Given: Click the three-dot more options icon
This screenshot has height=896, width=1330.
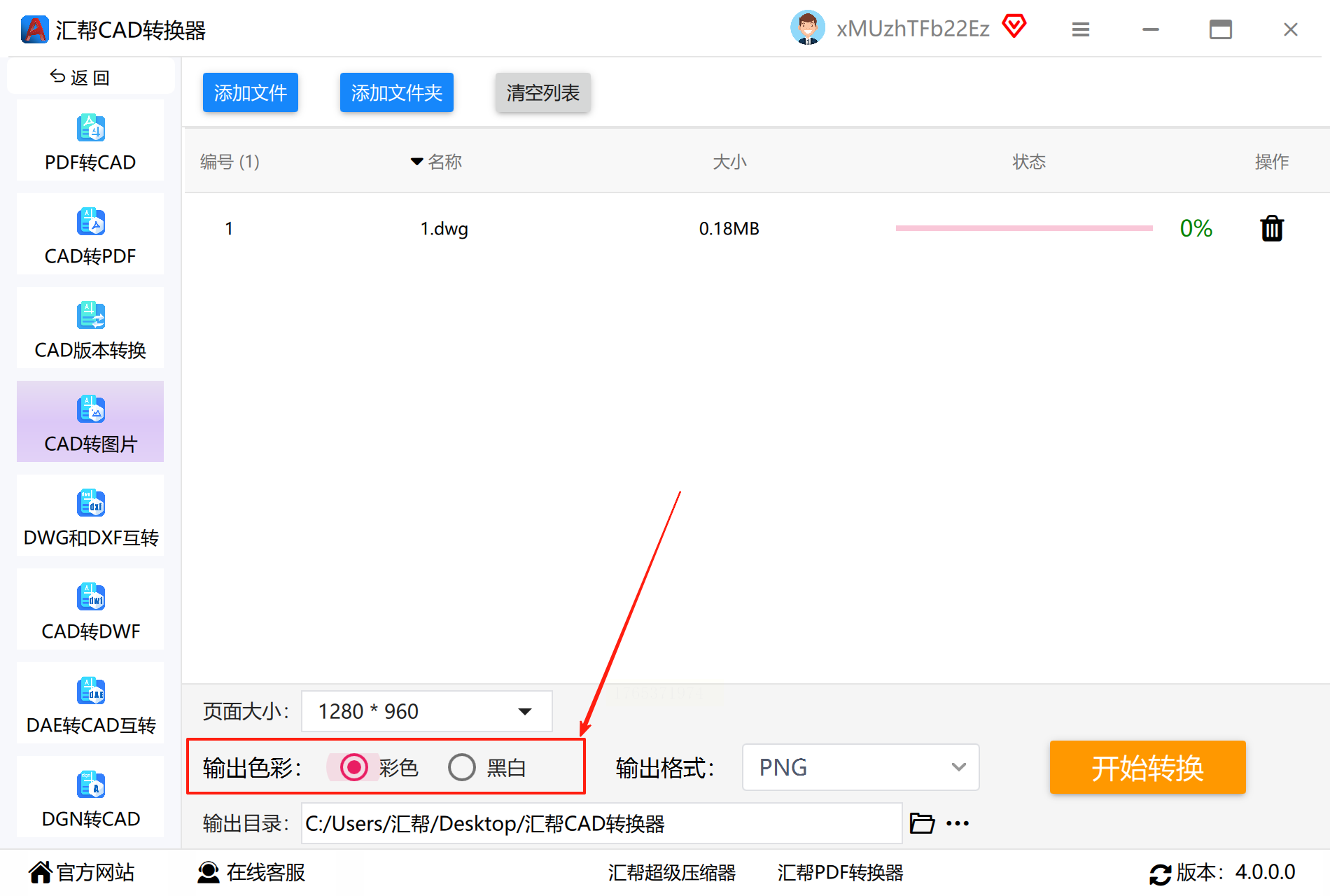Looking at the screenshot, I should [958, 823].
